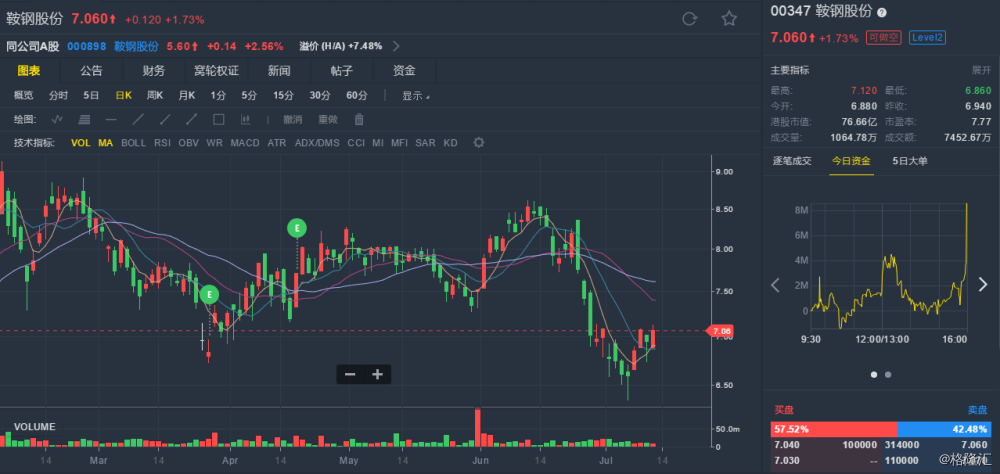Open the 新闻 news tab
The height and width of the screenshot is (474, 1000).
pos(279,71)
